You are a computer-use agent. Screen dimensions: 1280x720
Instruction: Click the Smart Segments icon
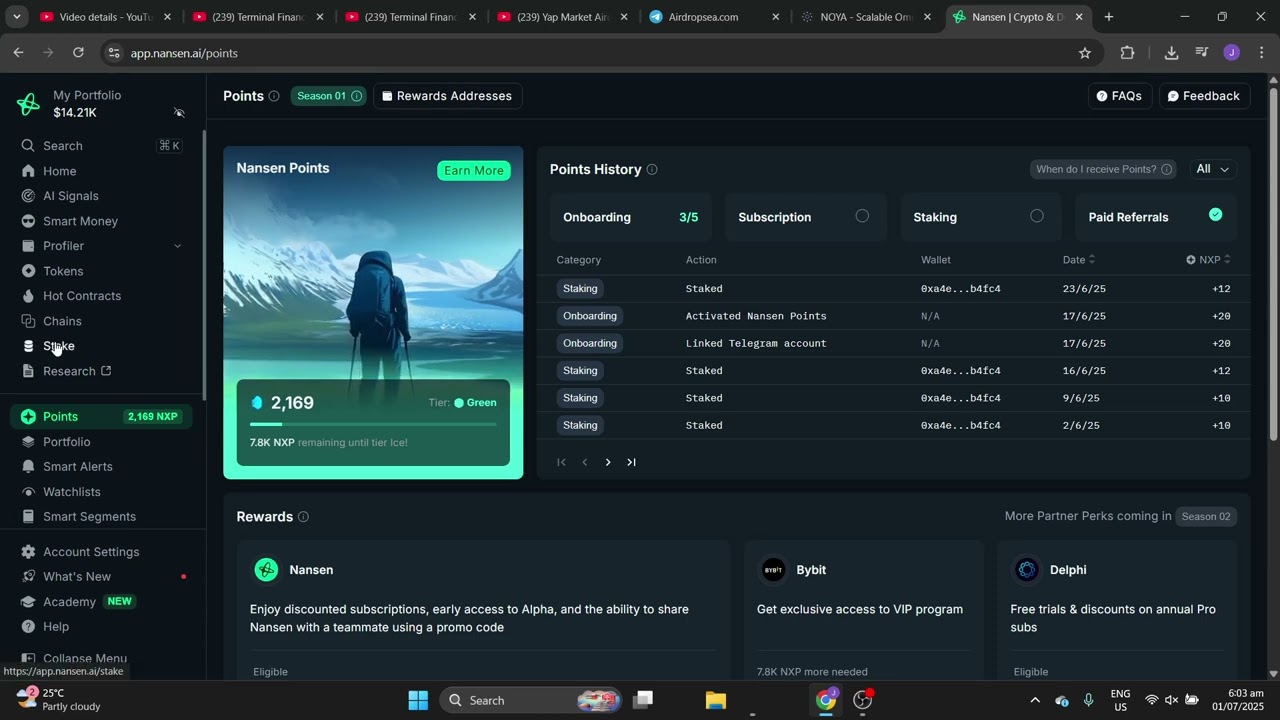coord(28,517)
